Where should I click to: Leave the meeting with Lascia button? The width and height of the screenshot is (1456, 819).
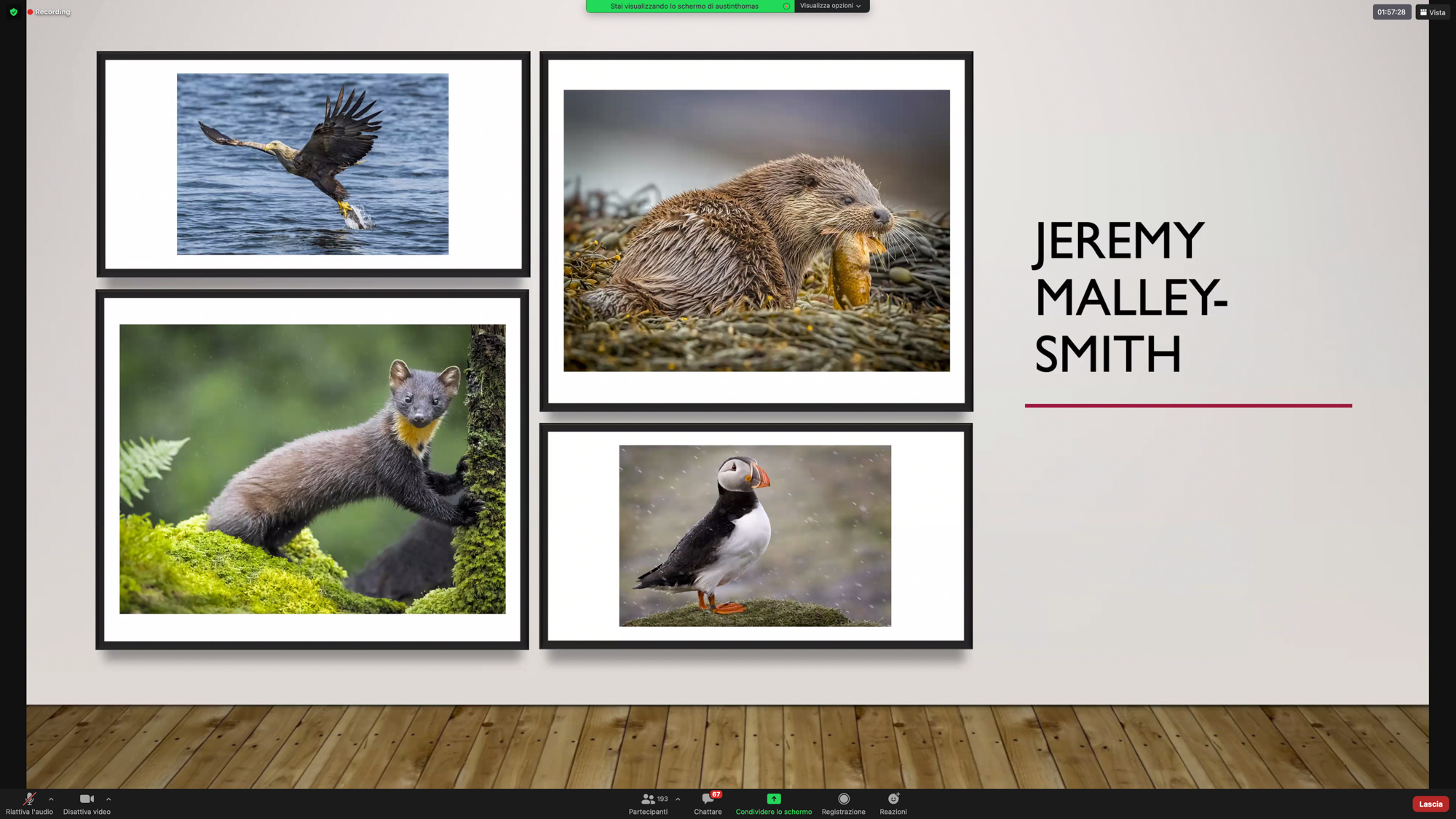[x=1430, y=804]
